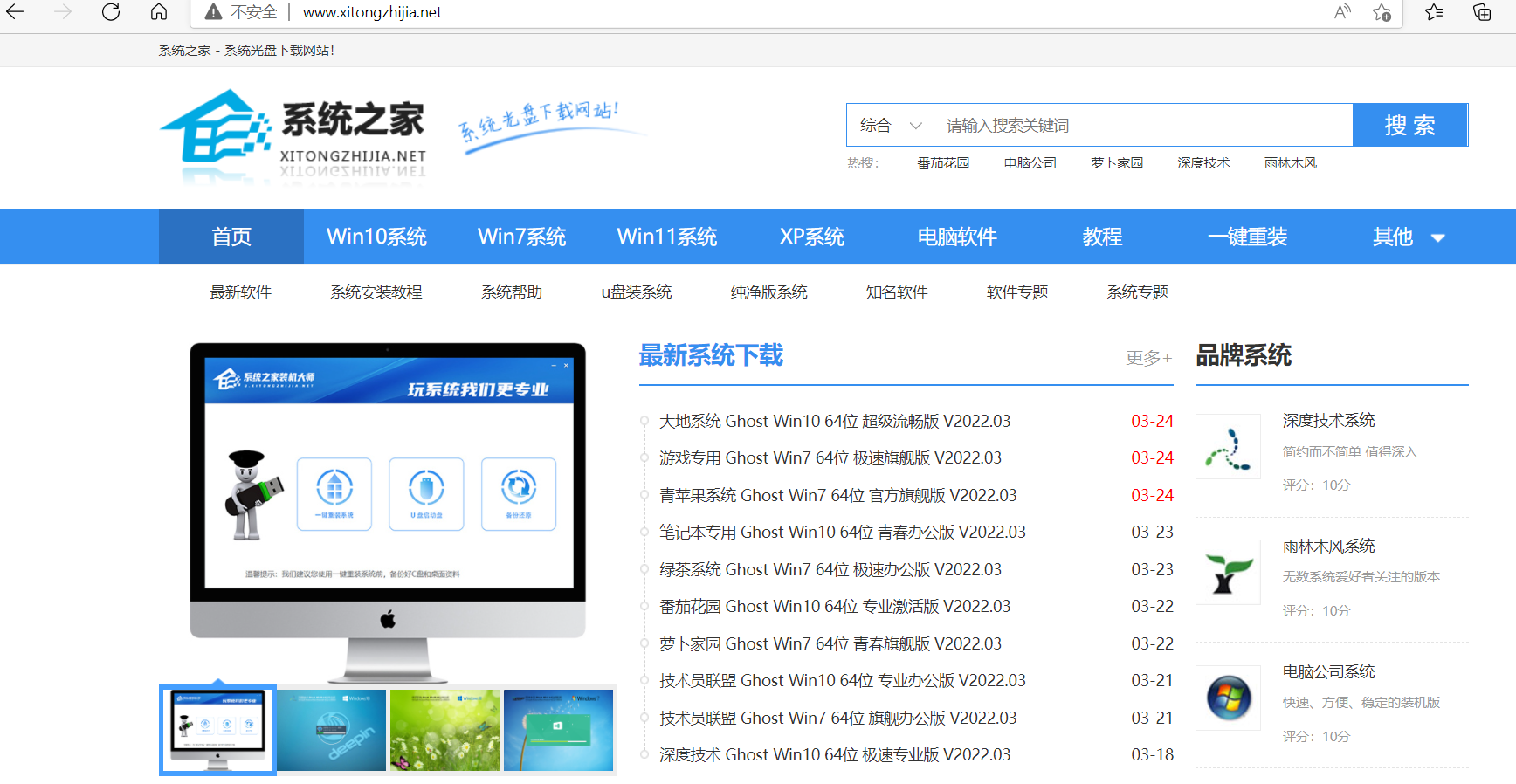Click the 电脑公司系统 Windows logo icon
The image size is (1516, 784).
1228,698
